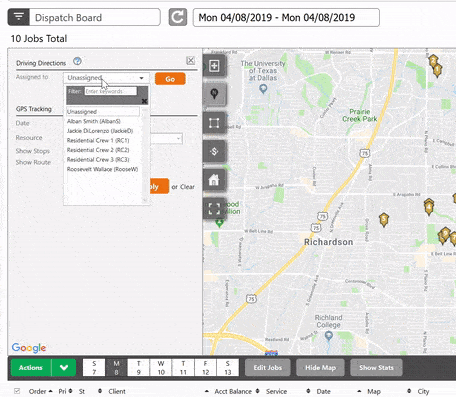The width and height of the screenshot is (456, 397).
Task: Click the filter icon beside Dispatch Board
Action: [x=19, y=17]
